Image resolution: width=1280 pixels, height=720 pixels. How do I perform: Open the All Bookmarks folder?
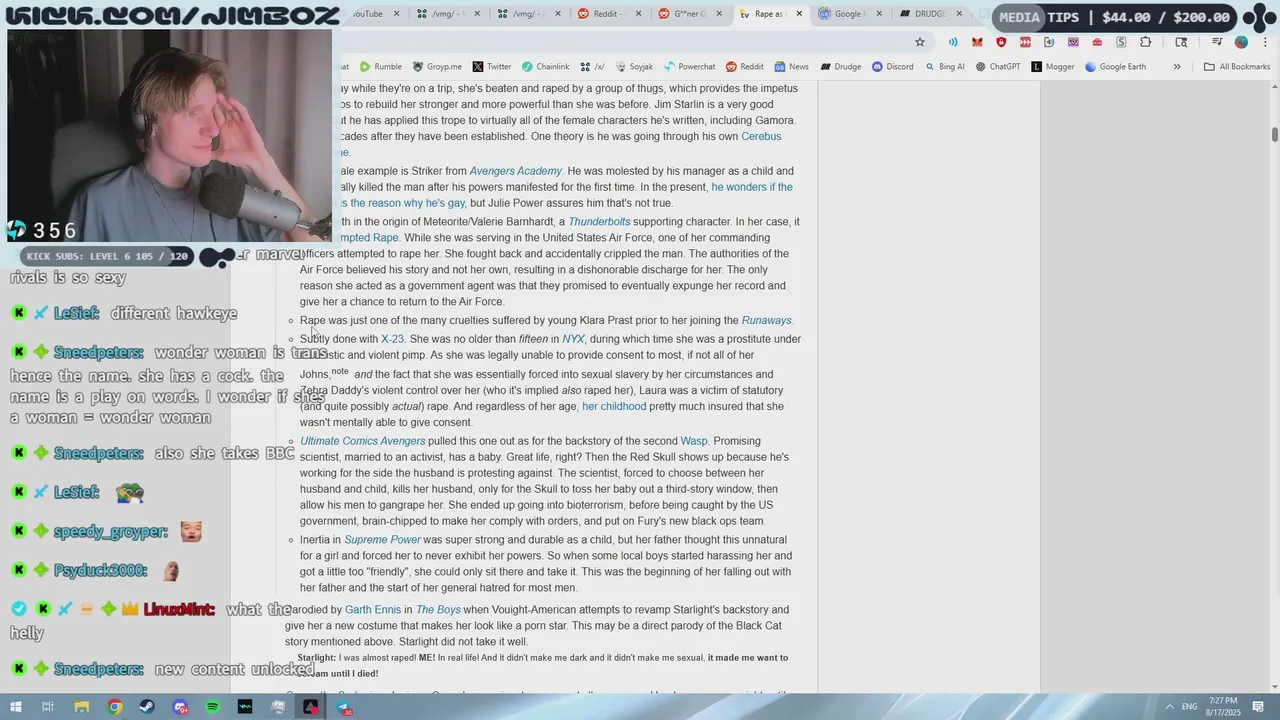coord(1237,67)
